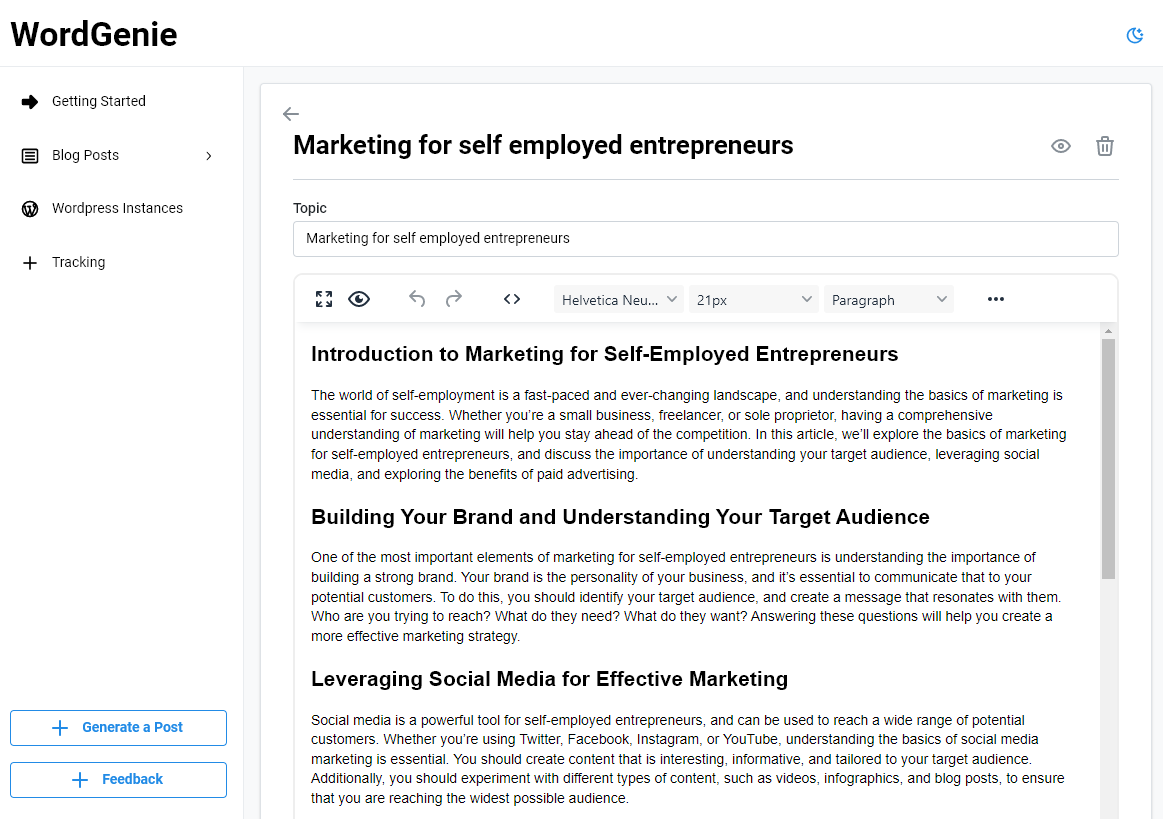
Task: Show more editor toolbar options
Action: [x=995, y=299]
